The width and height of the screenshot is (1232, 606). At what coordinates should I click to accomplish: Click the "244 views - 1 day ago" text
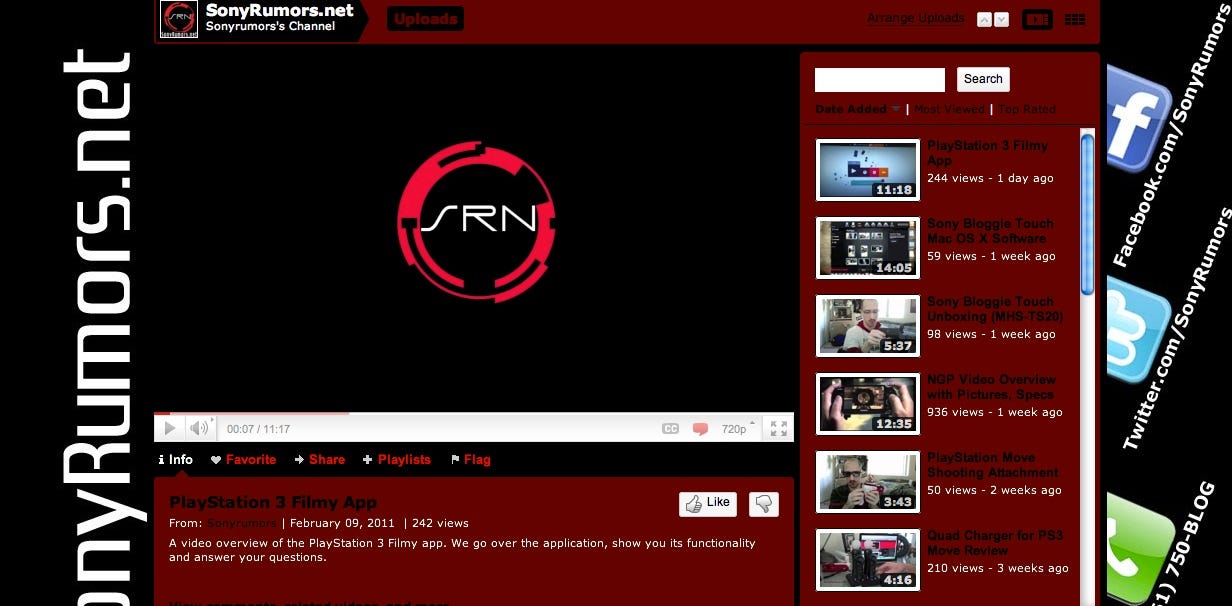pyautogui.click(x=990, y=178)
